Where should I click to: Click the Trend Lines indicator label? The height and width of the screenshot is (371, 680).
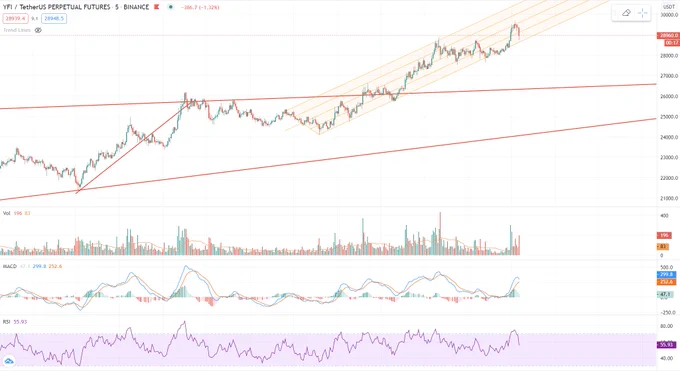(x=17, y=30)
